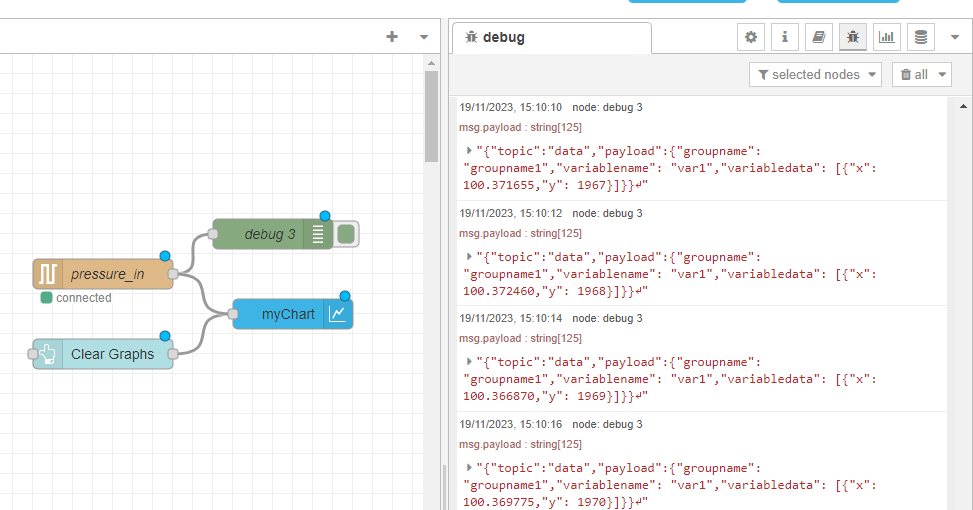The width and height of the screenshot is (973, 510).
Task: Open the configuration nodes gear tab
Action: pos(751,38)
